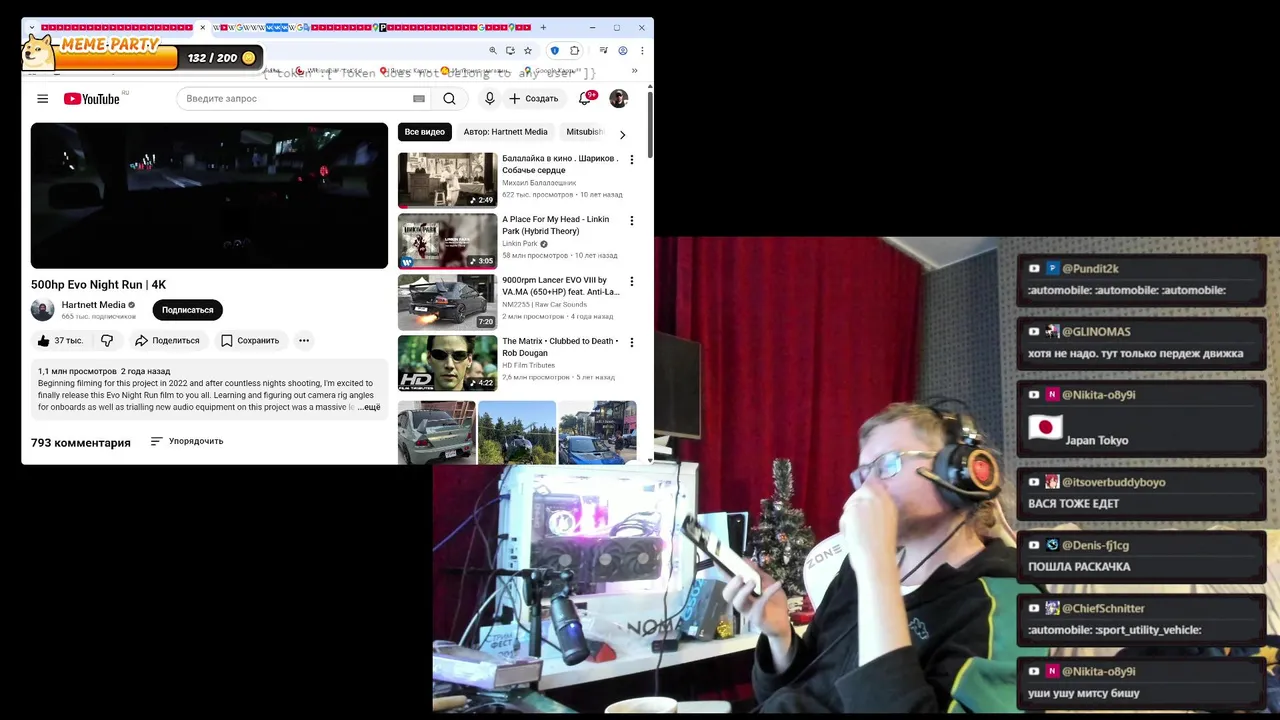This screenshot has width=1280, height=720.
Task: Open Hartnett Media channel avatar
Action: click(x=42, y=310)
